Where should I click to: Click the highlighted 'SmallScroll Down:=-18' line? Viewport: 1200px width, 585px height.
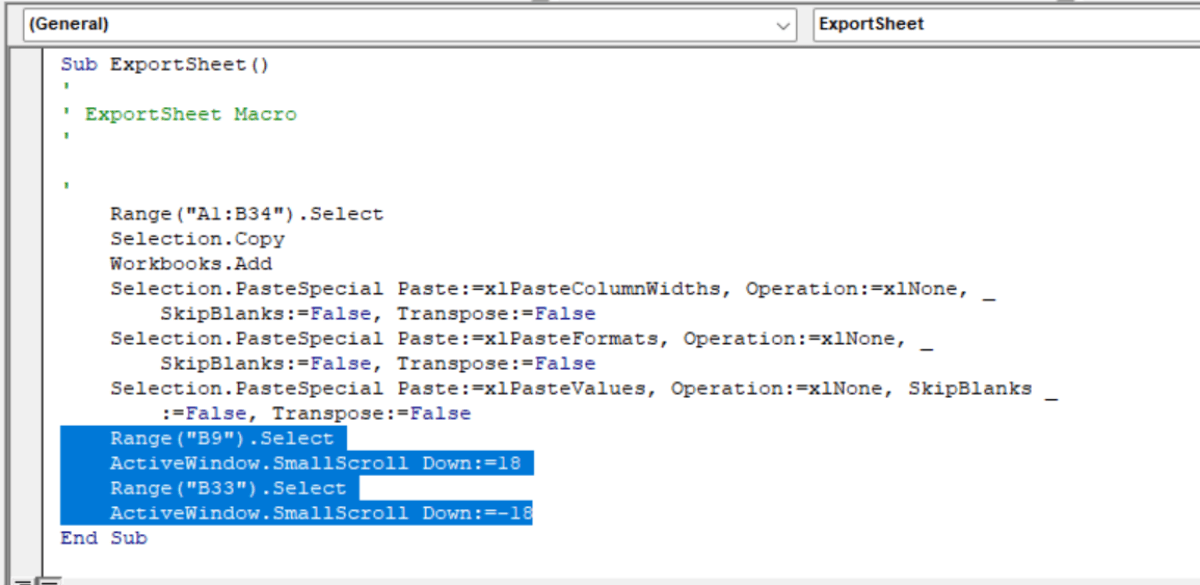point(321,514)
